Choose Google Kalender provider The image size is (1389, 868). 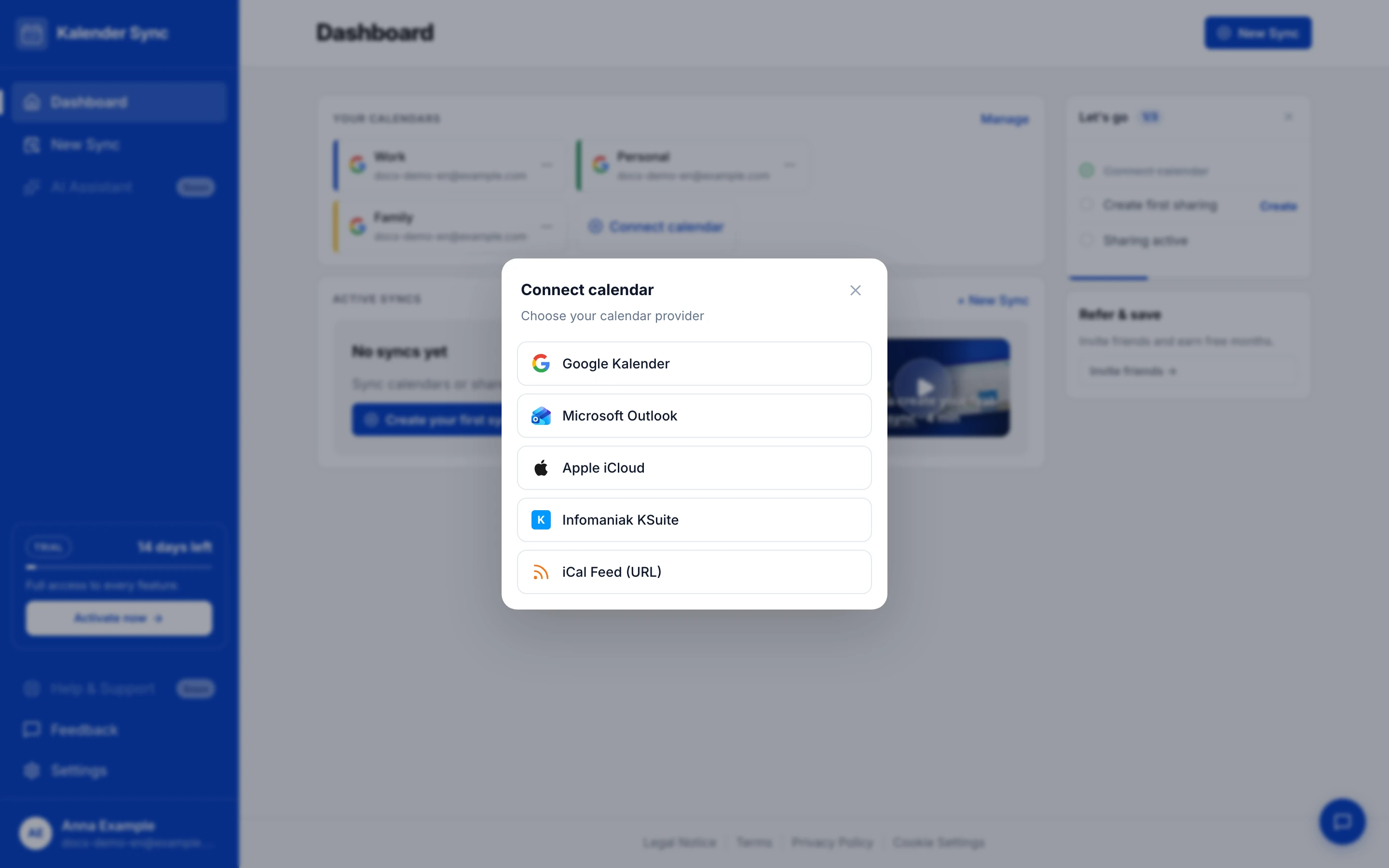694,364
